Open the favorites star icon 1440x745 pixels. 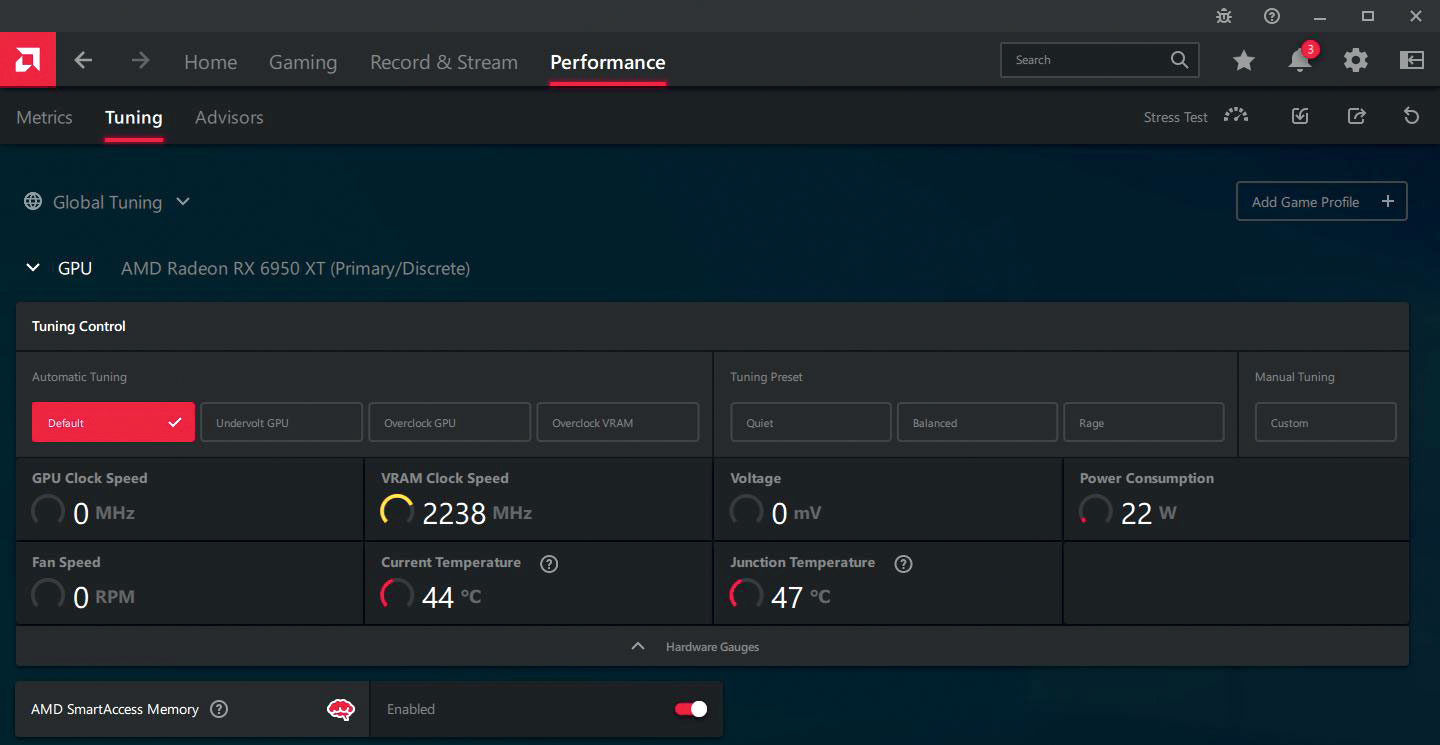click(x=1243, y=61)
